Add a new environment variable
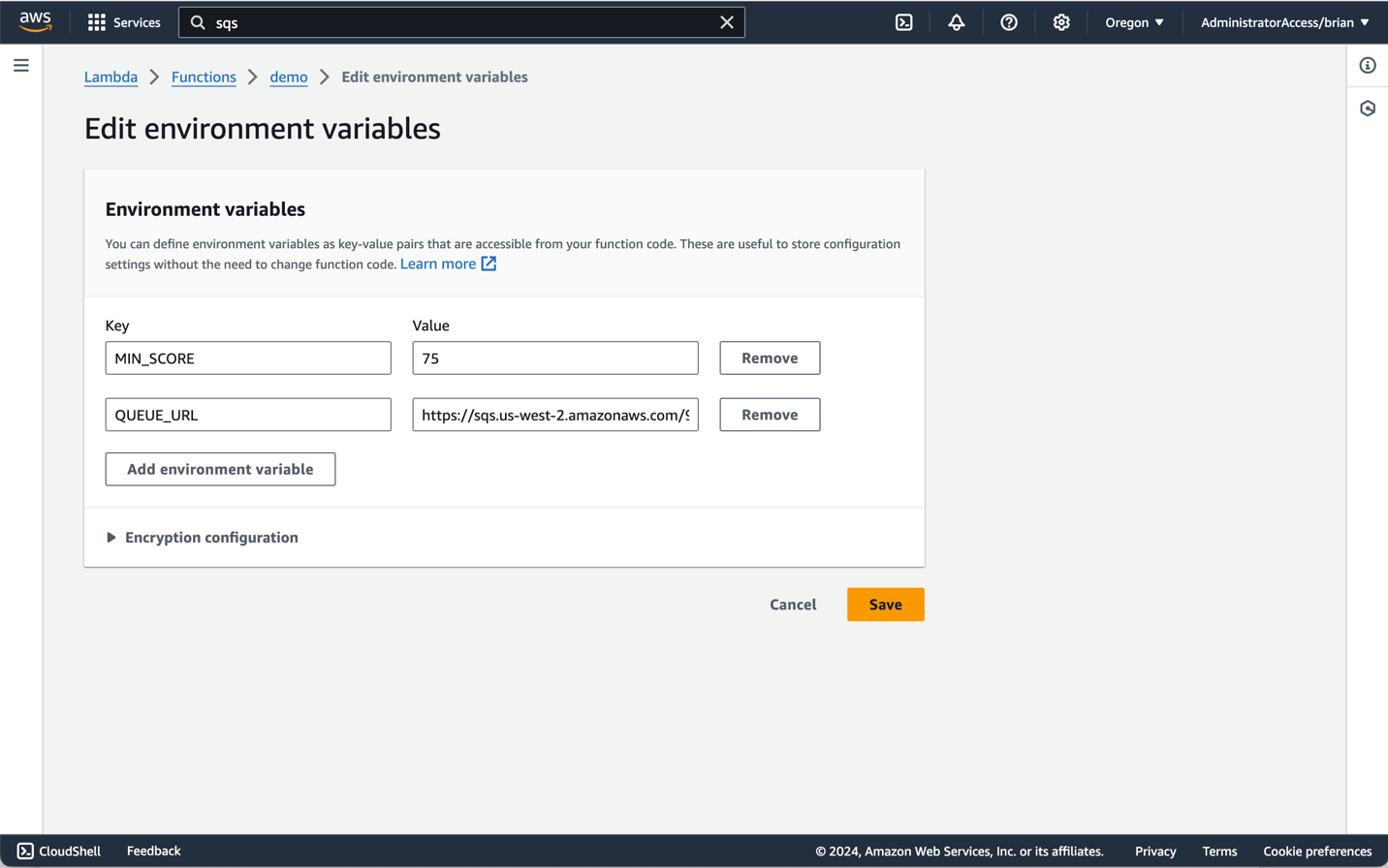1388x868 pixels. pyautogui.click(x=220, y=469)
